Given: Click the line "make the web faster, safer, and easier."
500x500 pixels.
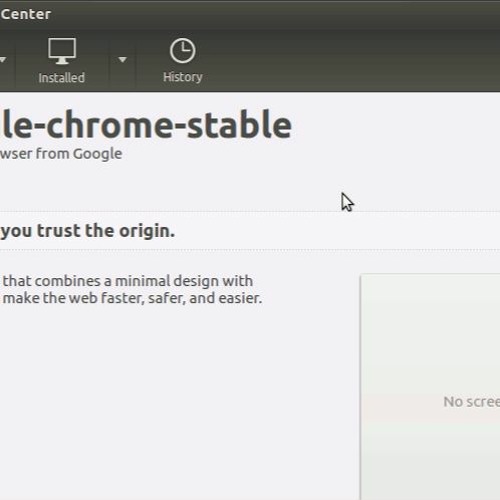Looking at the screenshot, I should (x=132, y=298).
